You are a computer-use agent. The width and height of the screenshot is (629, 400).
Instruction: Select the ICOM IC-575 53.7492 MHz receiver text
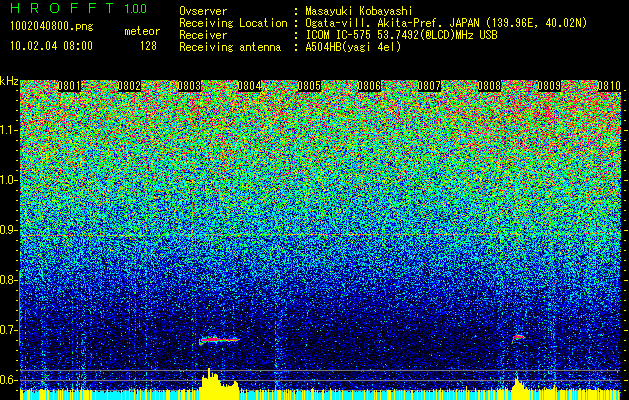[401, 35]
